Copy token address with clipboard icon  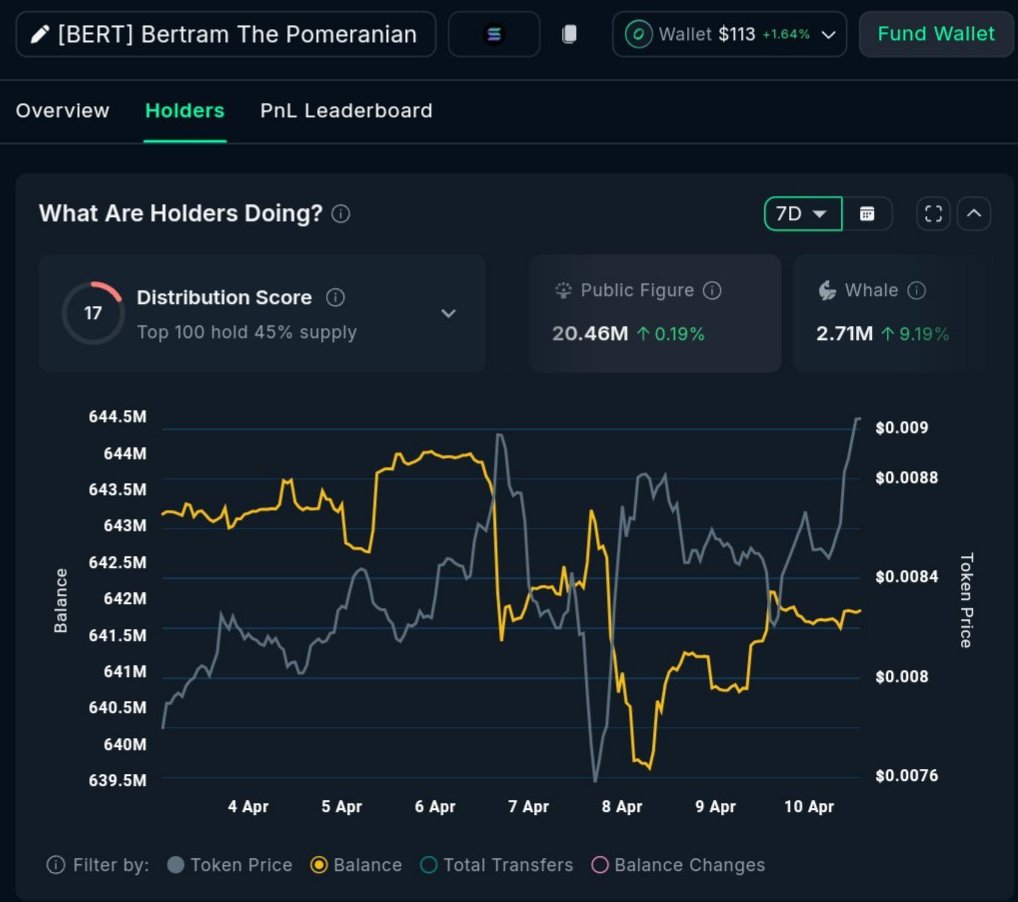569,34
